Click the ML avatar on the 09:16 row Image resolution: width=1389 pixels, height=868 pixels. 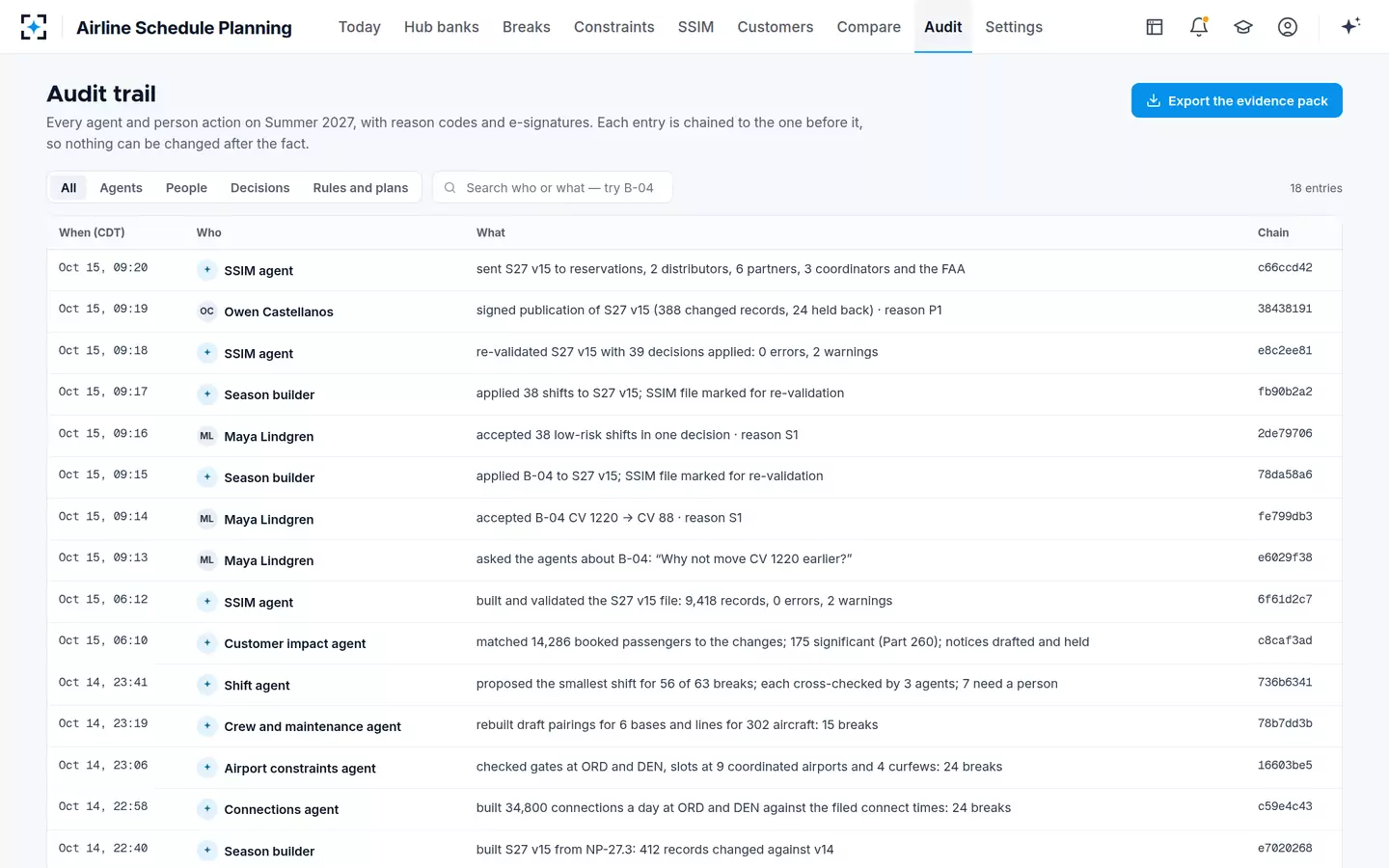(x=206, y=436)
